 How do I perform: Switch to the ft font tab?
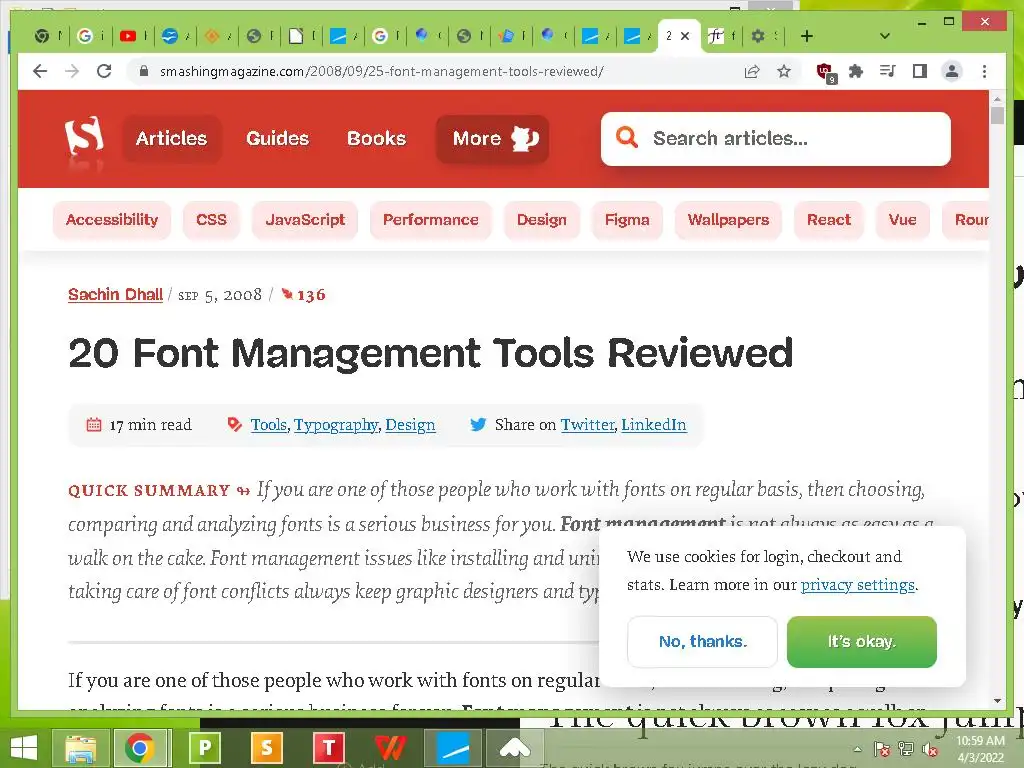(722, 36)
